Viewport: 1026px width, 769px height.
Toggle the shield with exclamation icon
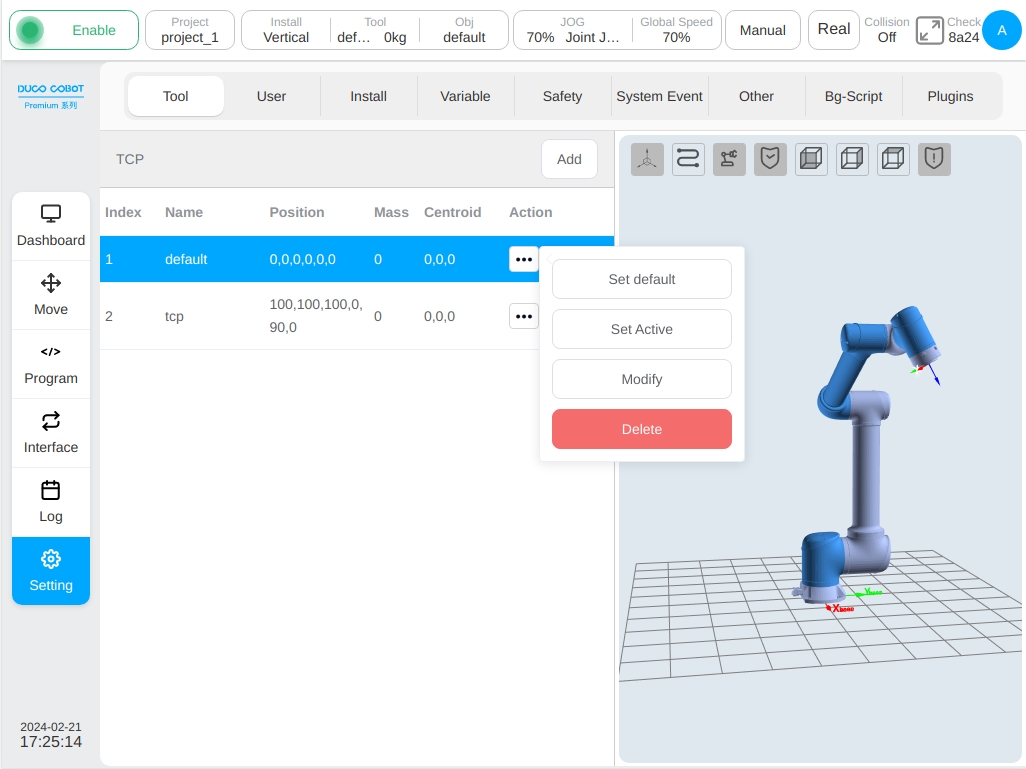click(934, 159)
